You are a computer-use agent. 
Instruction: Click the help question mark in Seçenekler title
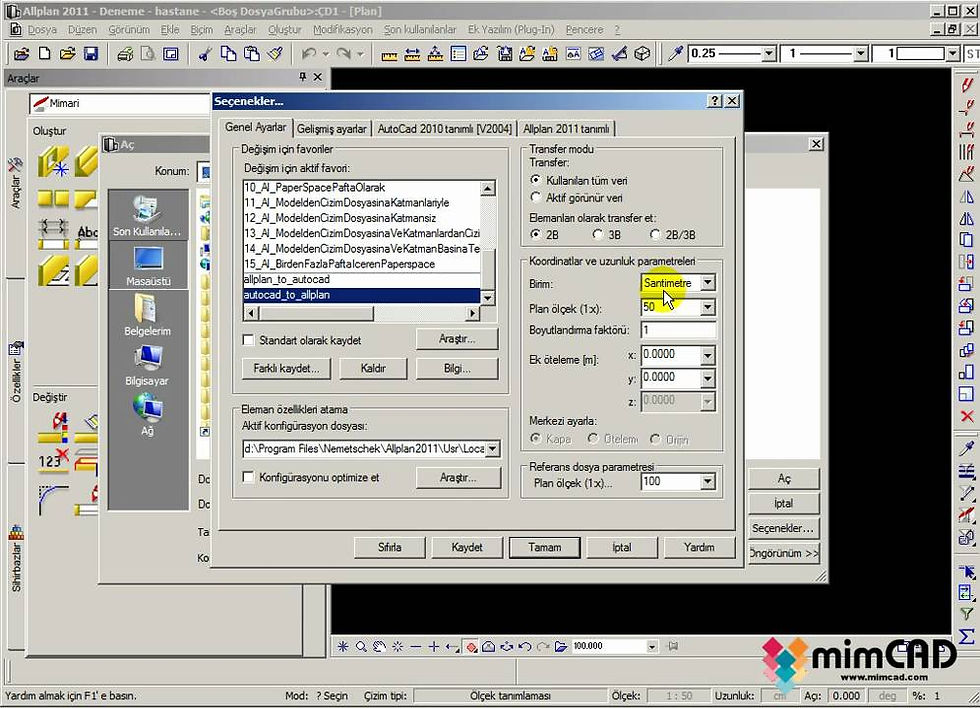point(716,101)
